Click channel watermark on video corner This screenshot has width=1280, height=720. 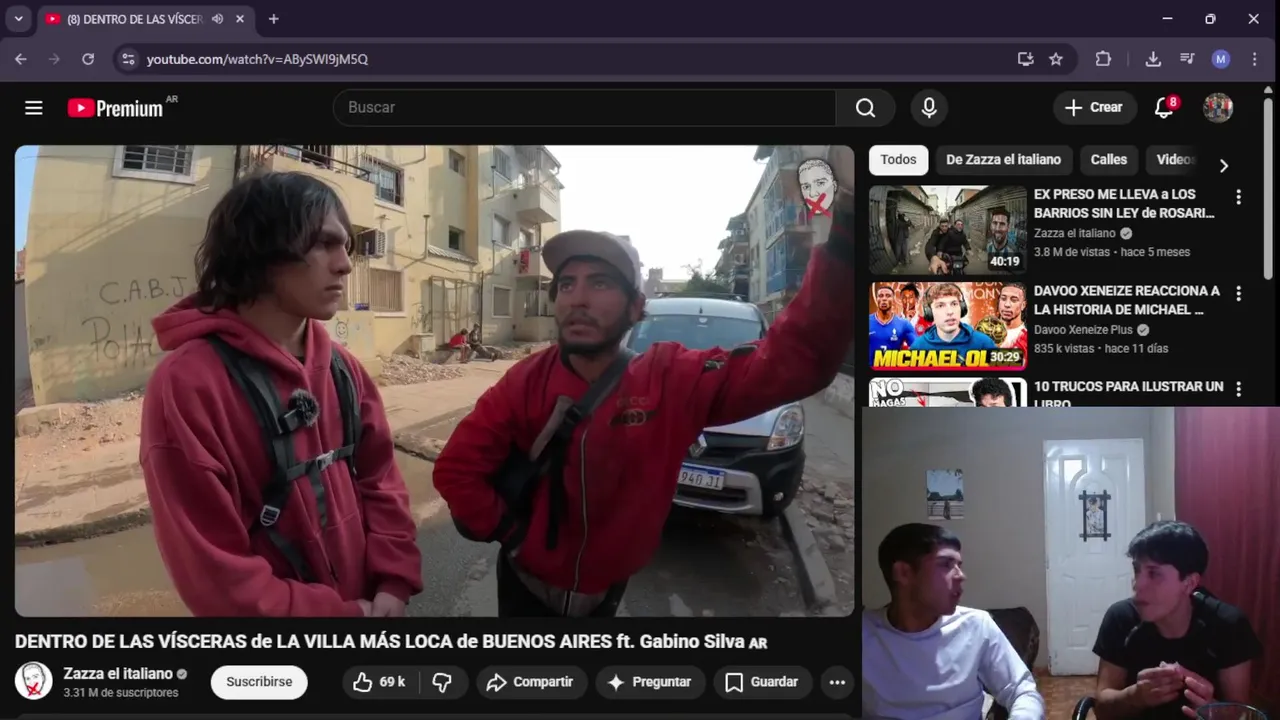817,187
